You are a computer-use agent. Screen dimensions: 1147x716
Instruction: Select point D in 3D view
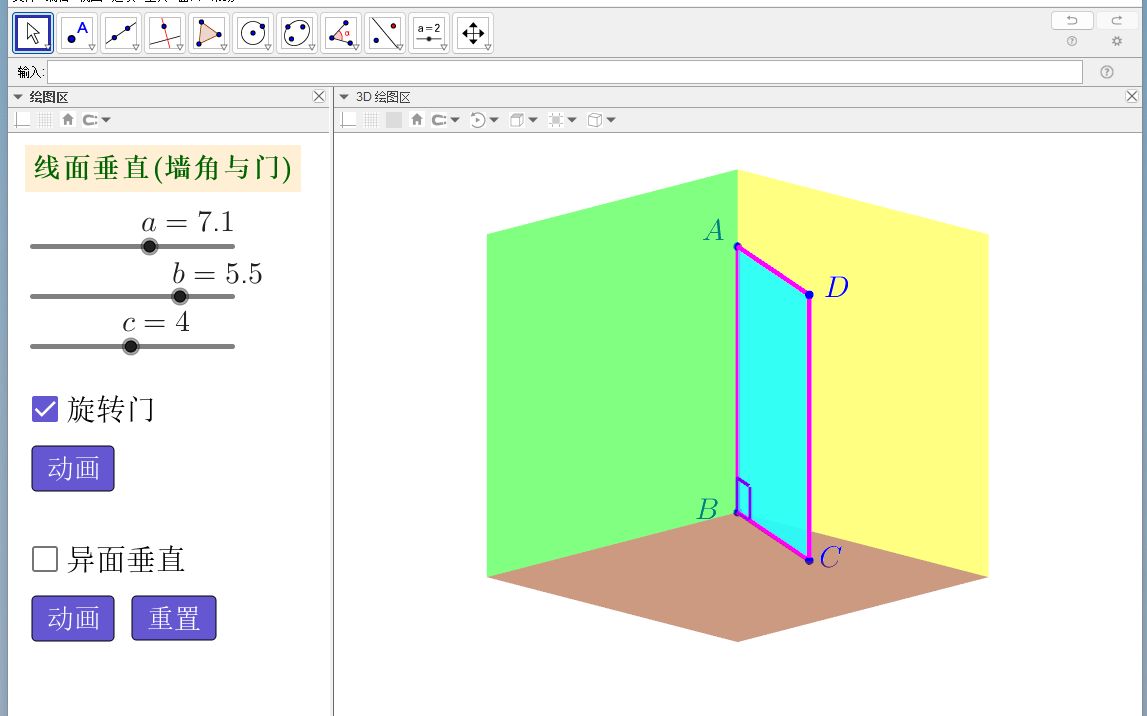click(809, 295)
